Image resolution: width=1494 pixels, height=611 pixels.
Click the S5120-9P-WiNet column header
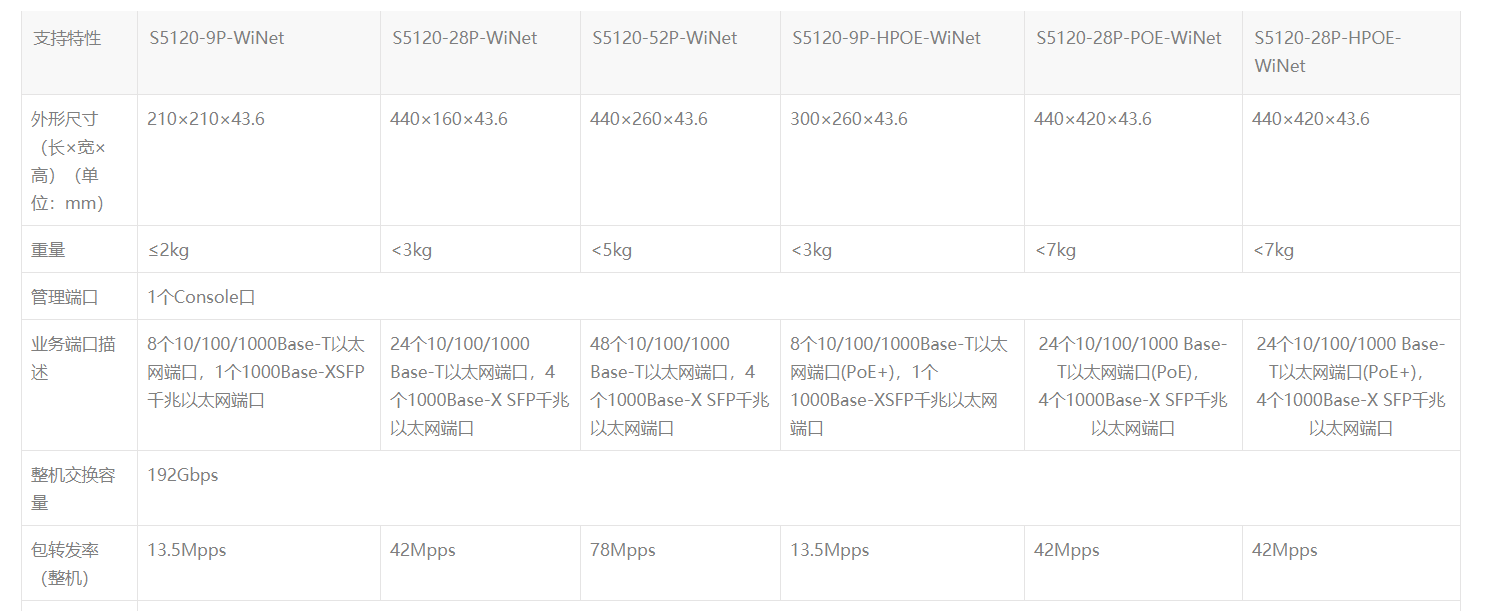216,38
